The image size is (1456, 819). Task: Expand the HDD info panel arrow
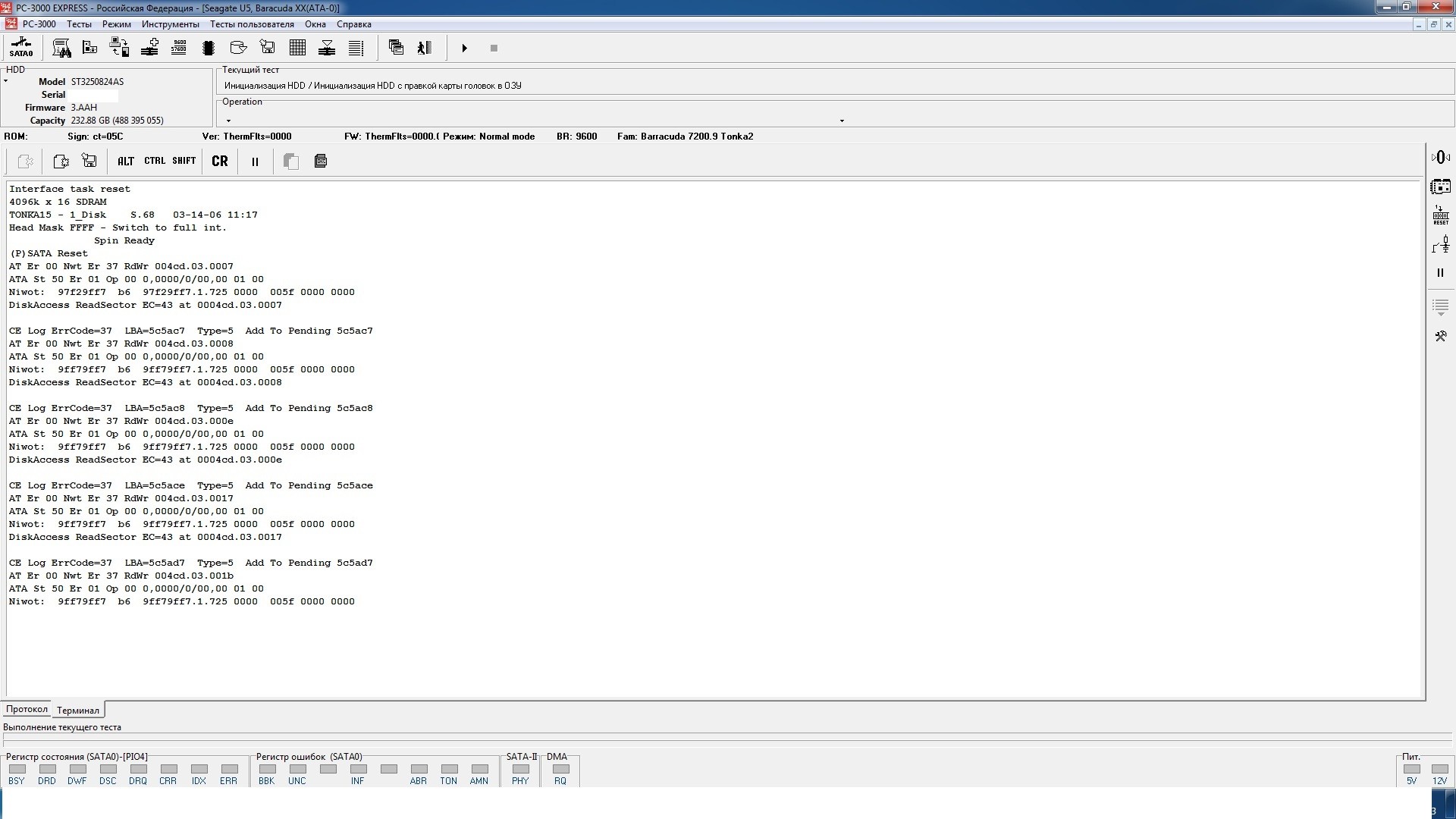[x=5, y=81]
